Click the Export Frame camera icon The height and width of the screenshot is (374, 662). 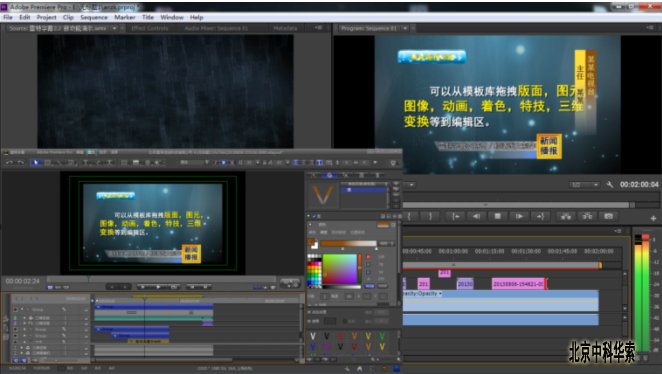[x=608, y=216]
